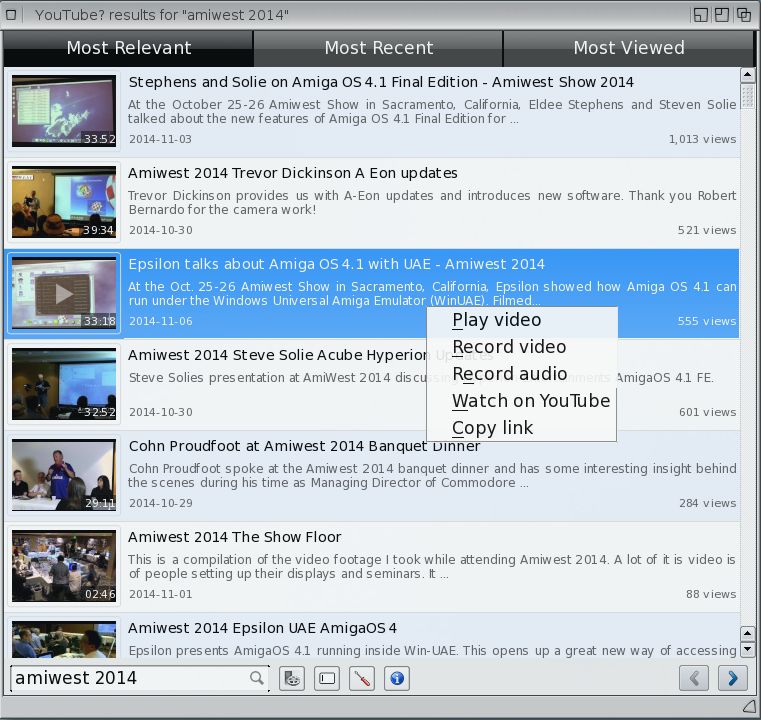Image resolution: width=761 pixels, height=720 pixels.
Task: Select title 'Amiwest 2014 Epsilon UAE AmigaOS 4'
Action: 262,628
